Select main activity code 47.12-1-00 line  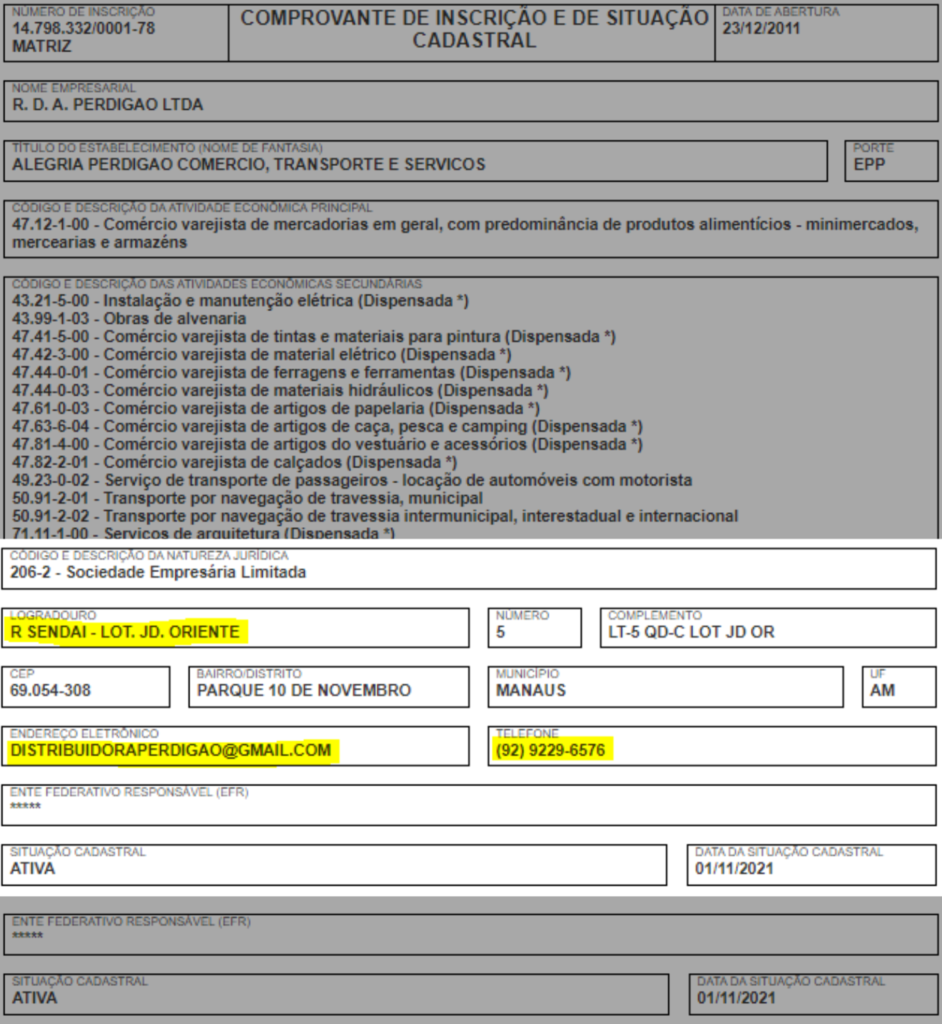click(x=465, y=233)
